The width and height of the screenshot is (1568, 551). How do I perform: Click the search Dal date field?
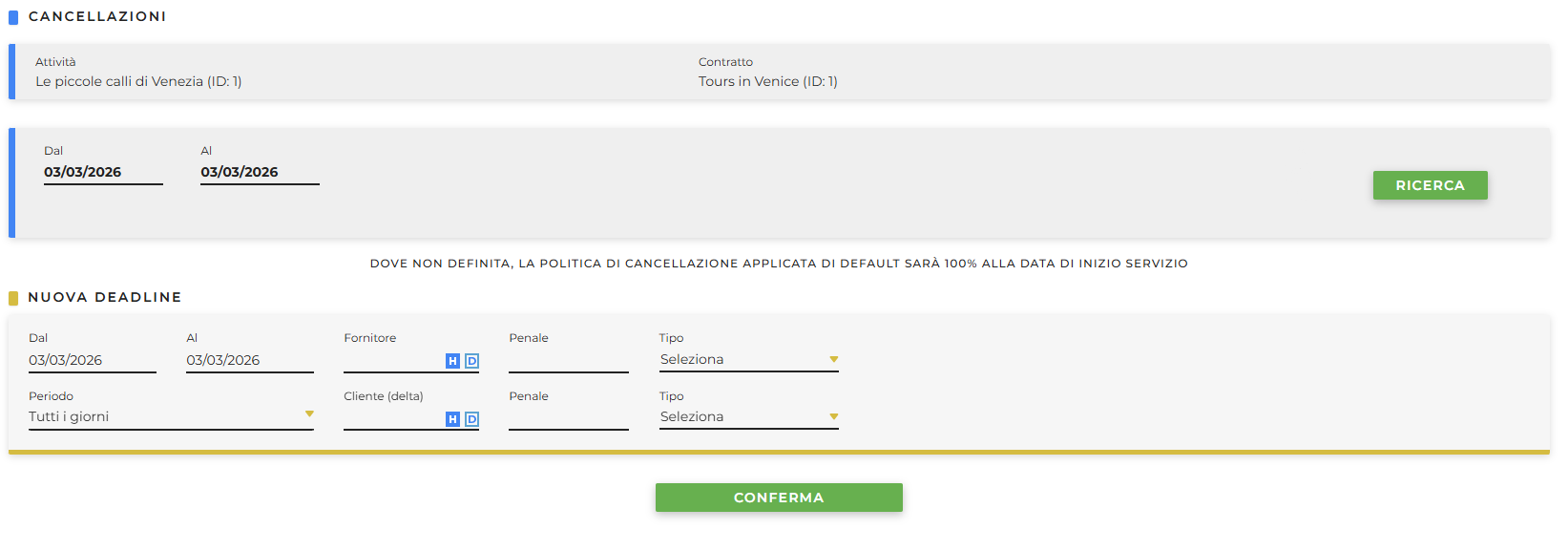click(x=103, y=173)
